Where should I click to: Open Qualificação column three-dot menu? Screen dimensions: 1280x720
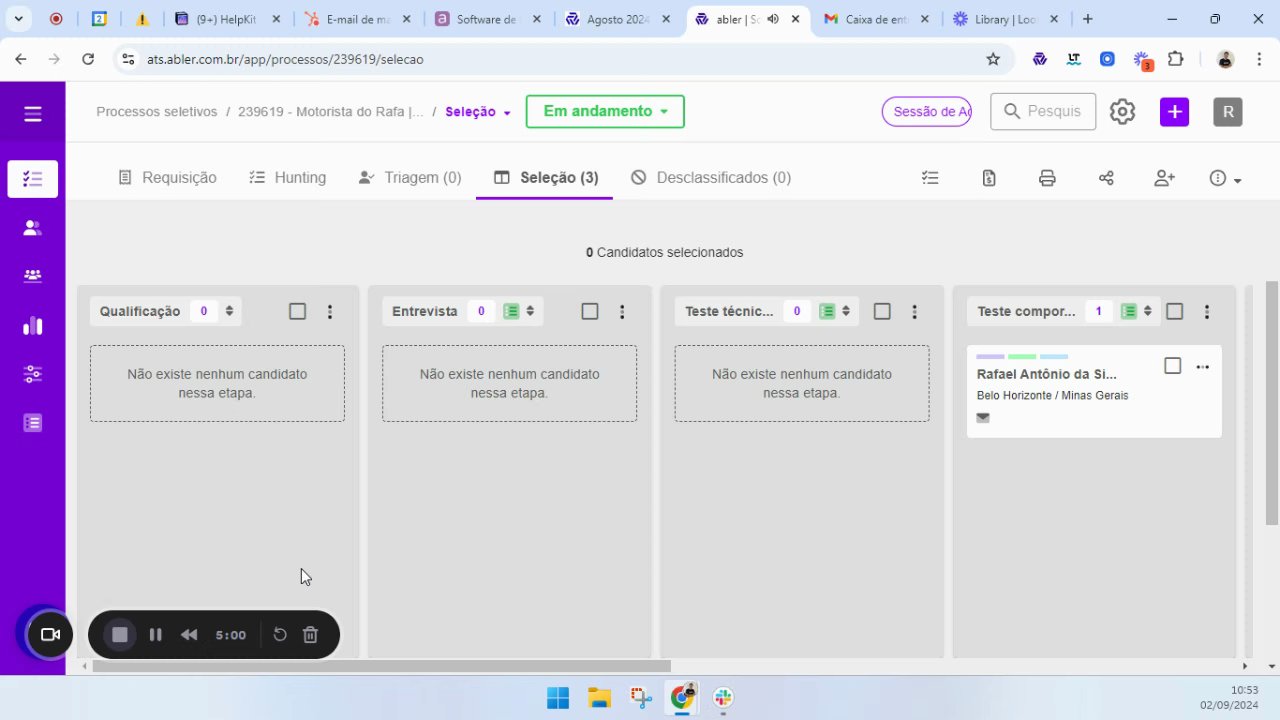pyautogui.click(x=330, y=312)
